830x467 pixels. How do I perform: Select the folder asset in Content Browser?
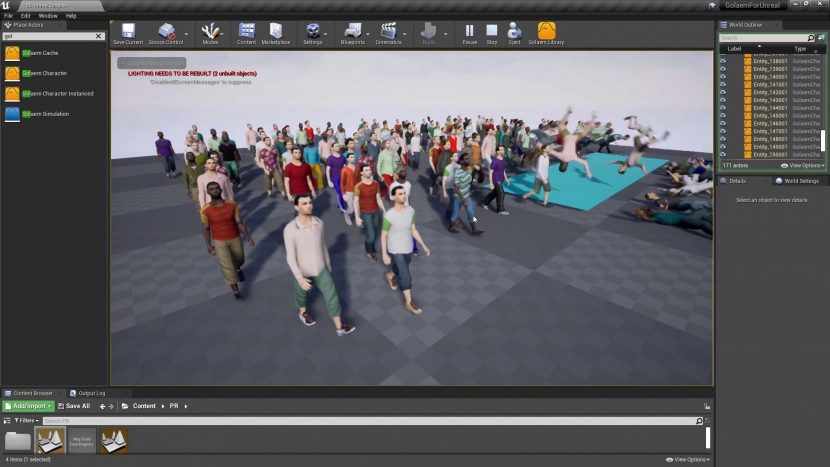(x=17, y=441)
